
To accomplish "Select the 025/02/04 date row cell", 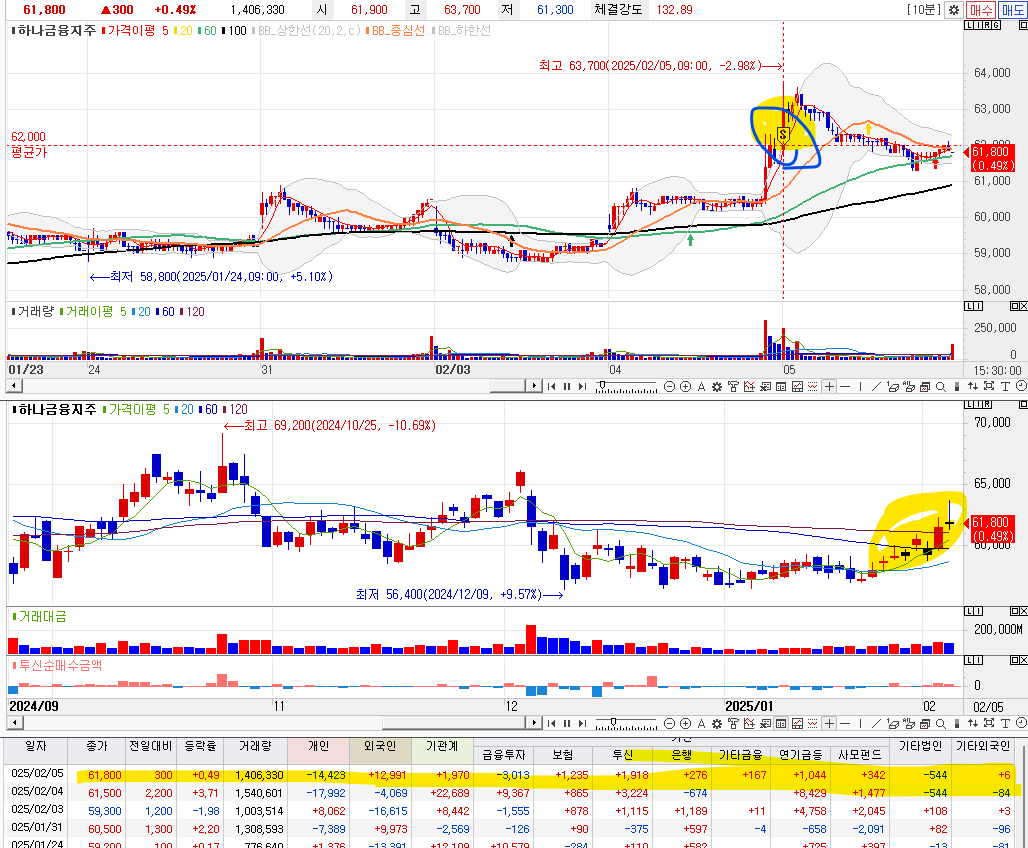I will [x=37, y=792].
